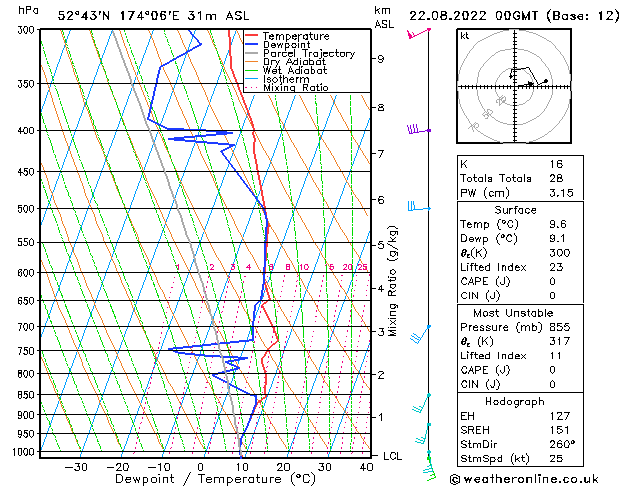Click the '3' km altitude label
Image resolution: width=629 pixels, height=486 pixels.
coord(380,332)
